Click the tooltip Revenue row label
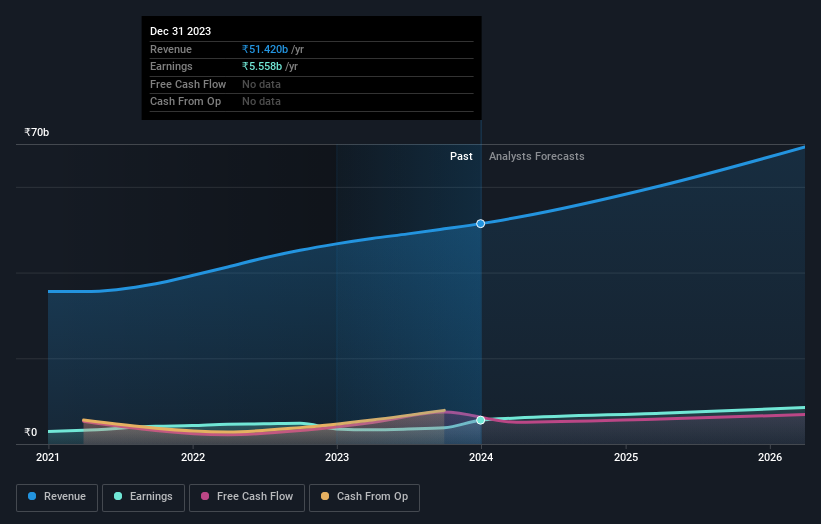This screenshot has width=821, height=524. (x=171, y=49)
